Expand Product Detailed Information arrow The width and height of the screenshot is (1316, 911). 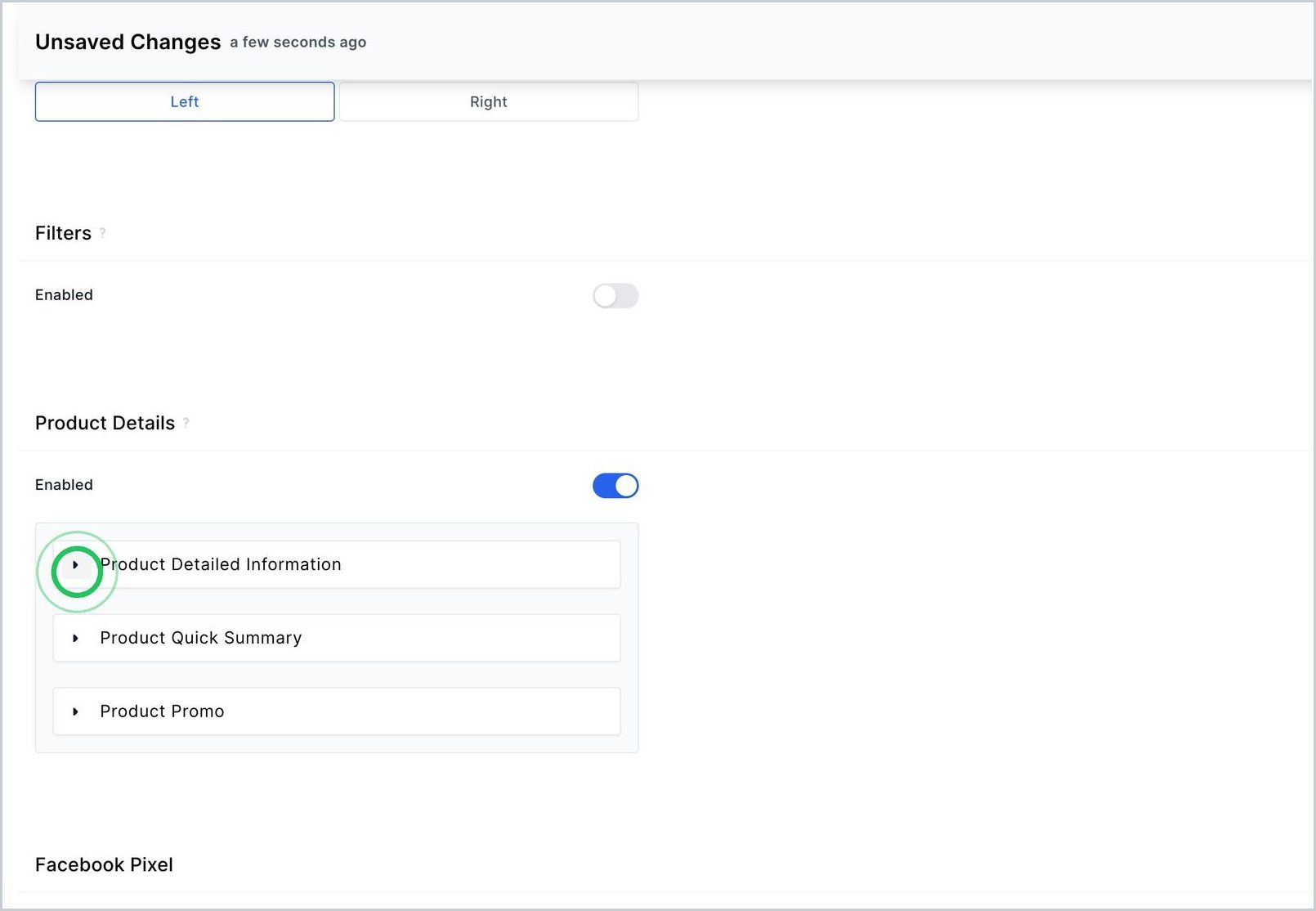coord(76,564)
